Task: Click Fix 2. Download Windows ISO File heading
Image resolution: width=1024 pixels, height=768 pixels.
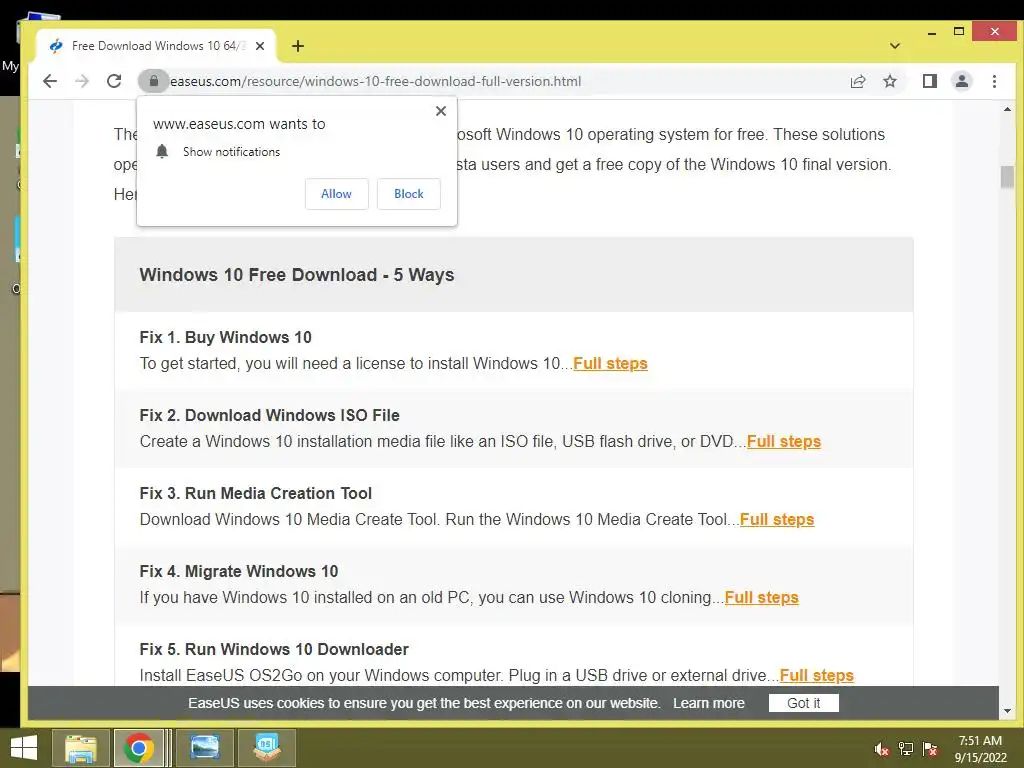Action: (269, 415)
